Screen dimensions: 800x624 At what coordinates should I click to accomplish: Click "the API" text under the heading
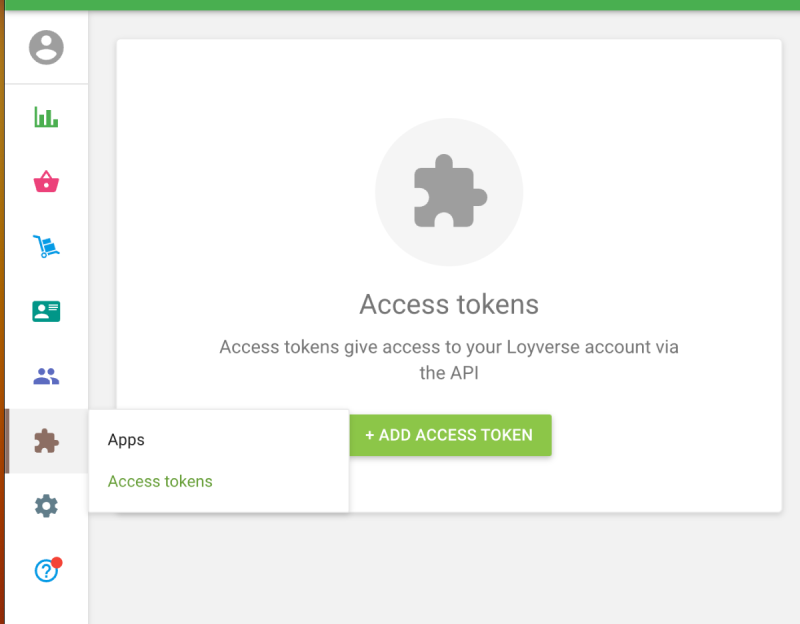click(448, 373)
